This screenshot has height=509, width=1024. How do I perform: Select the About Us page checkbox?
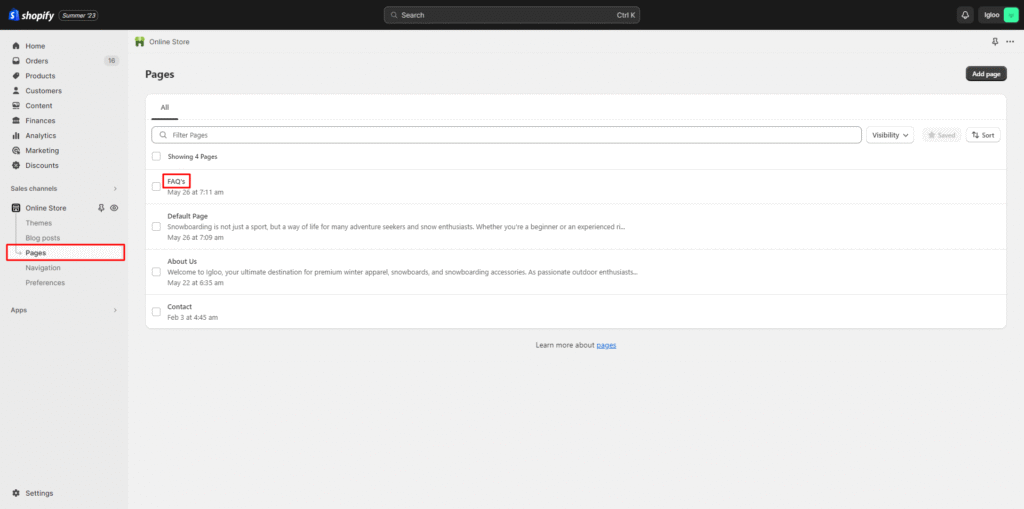156,272
